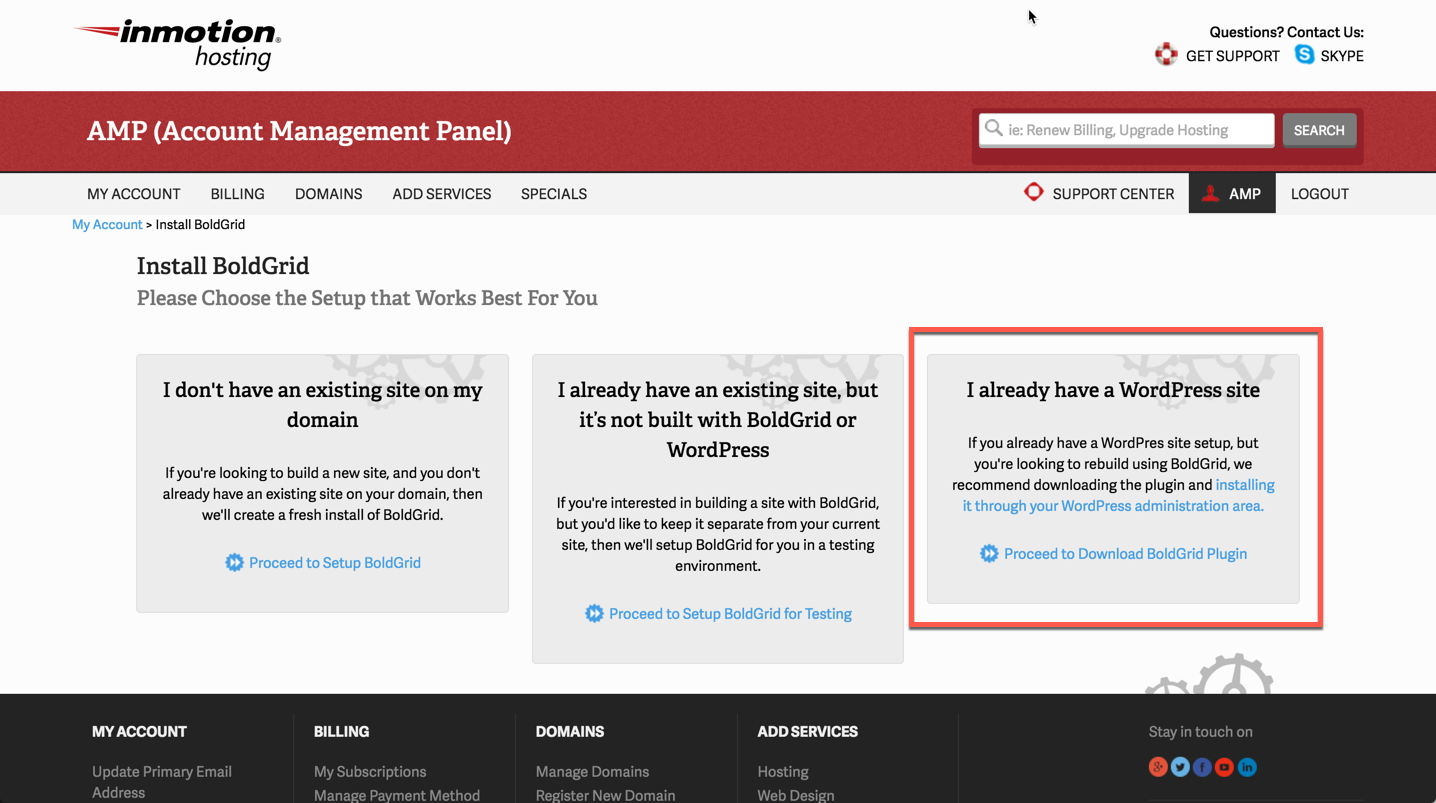Click gear icon beside Proceed to Setup BoldGrid
Image resolution: width=1436 pixels, height=803 pixels.
point(234,563)
